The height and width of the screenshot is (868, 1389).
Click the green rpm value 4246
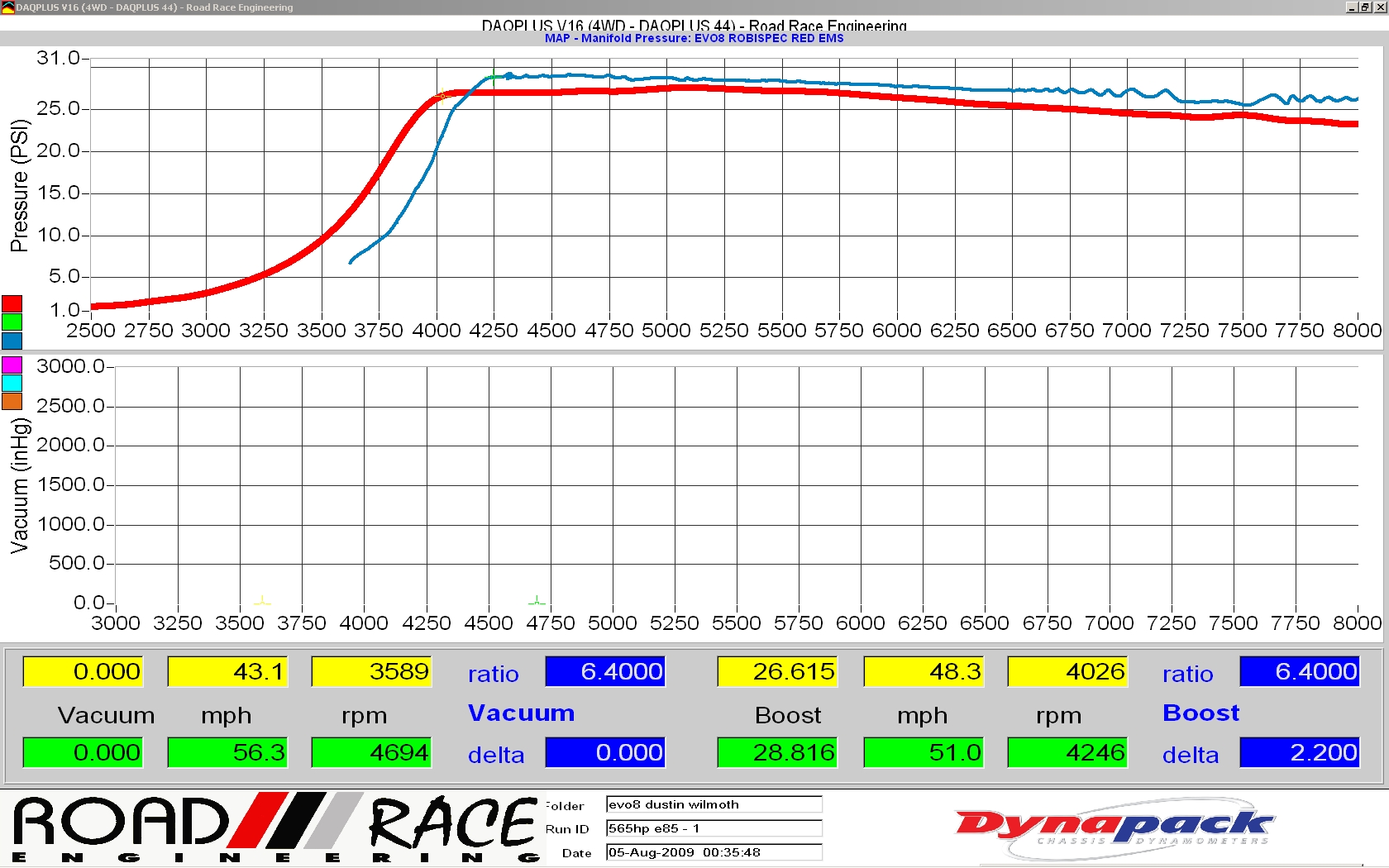click(1067, 752)
